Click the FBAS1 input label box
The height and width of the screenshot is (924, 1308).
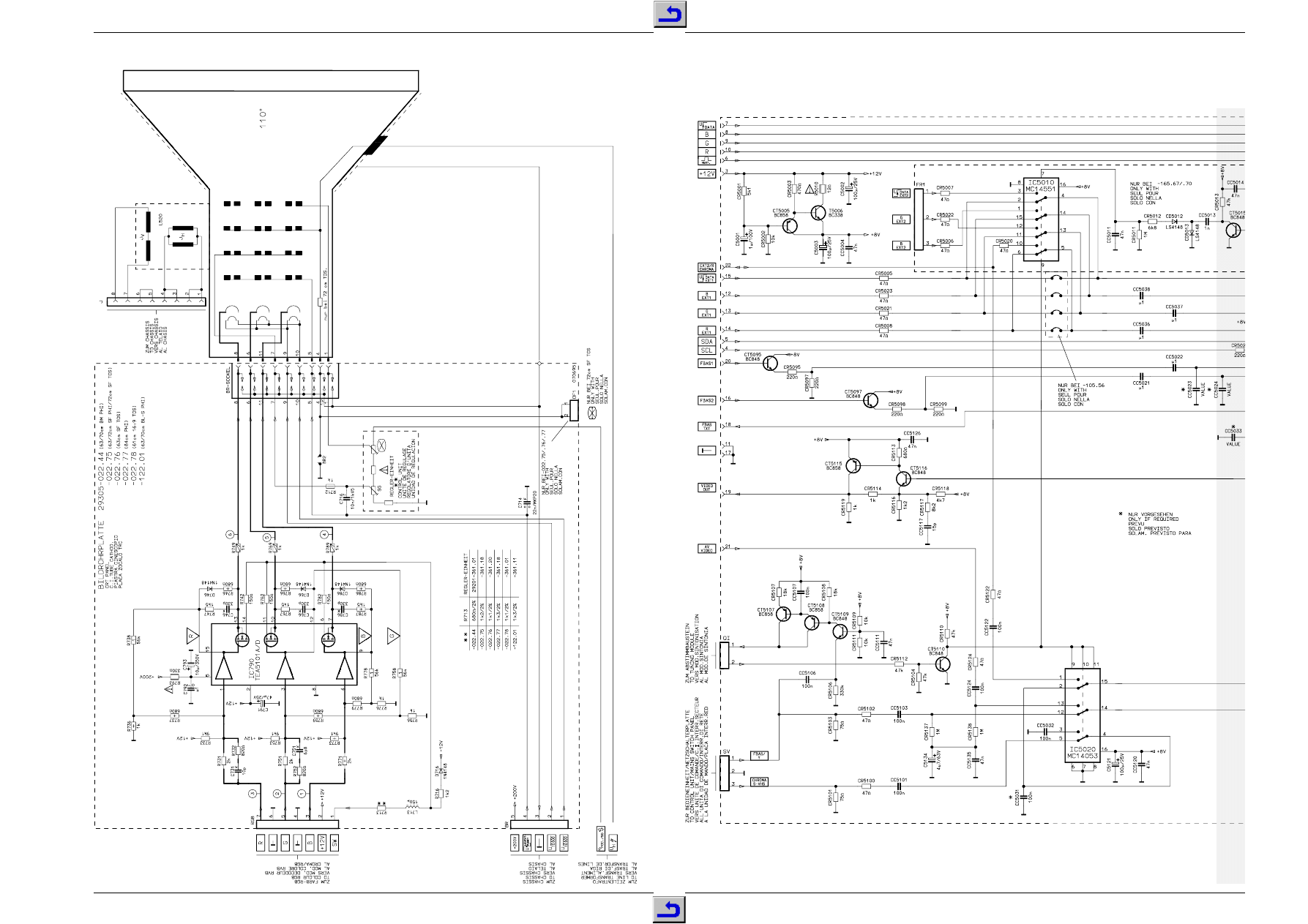706,363
